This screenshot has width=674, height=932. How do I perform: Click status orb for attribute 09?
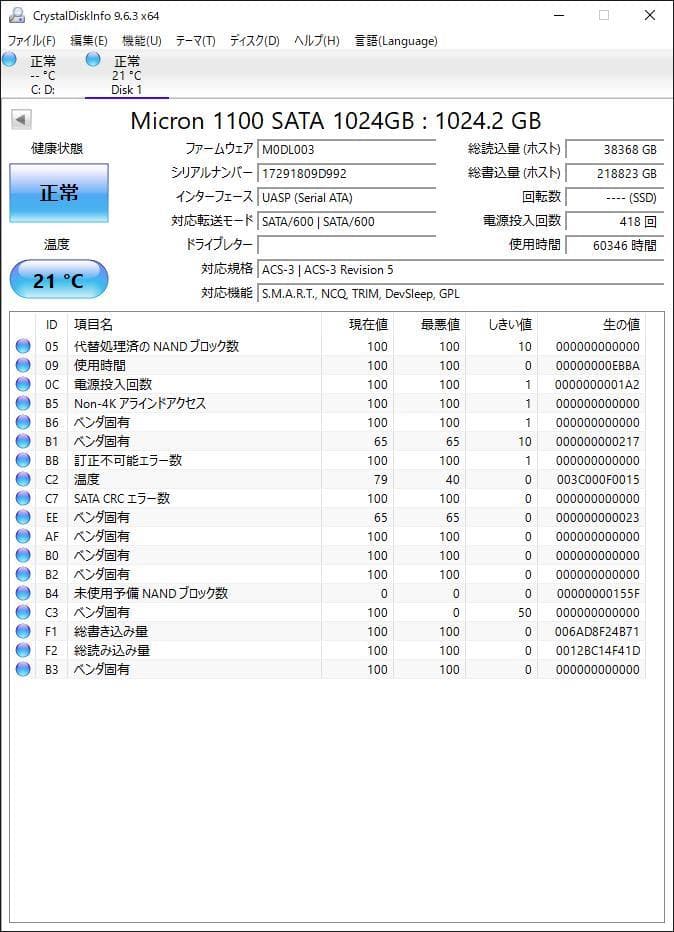23,365
